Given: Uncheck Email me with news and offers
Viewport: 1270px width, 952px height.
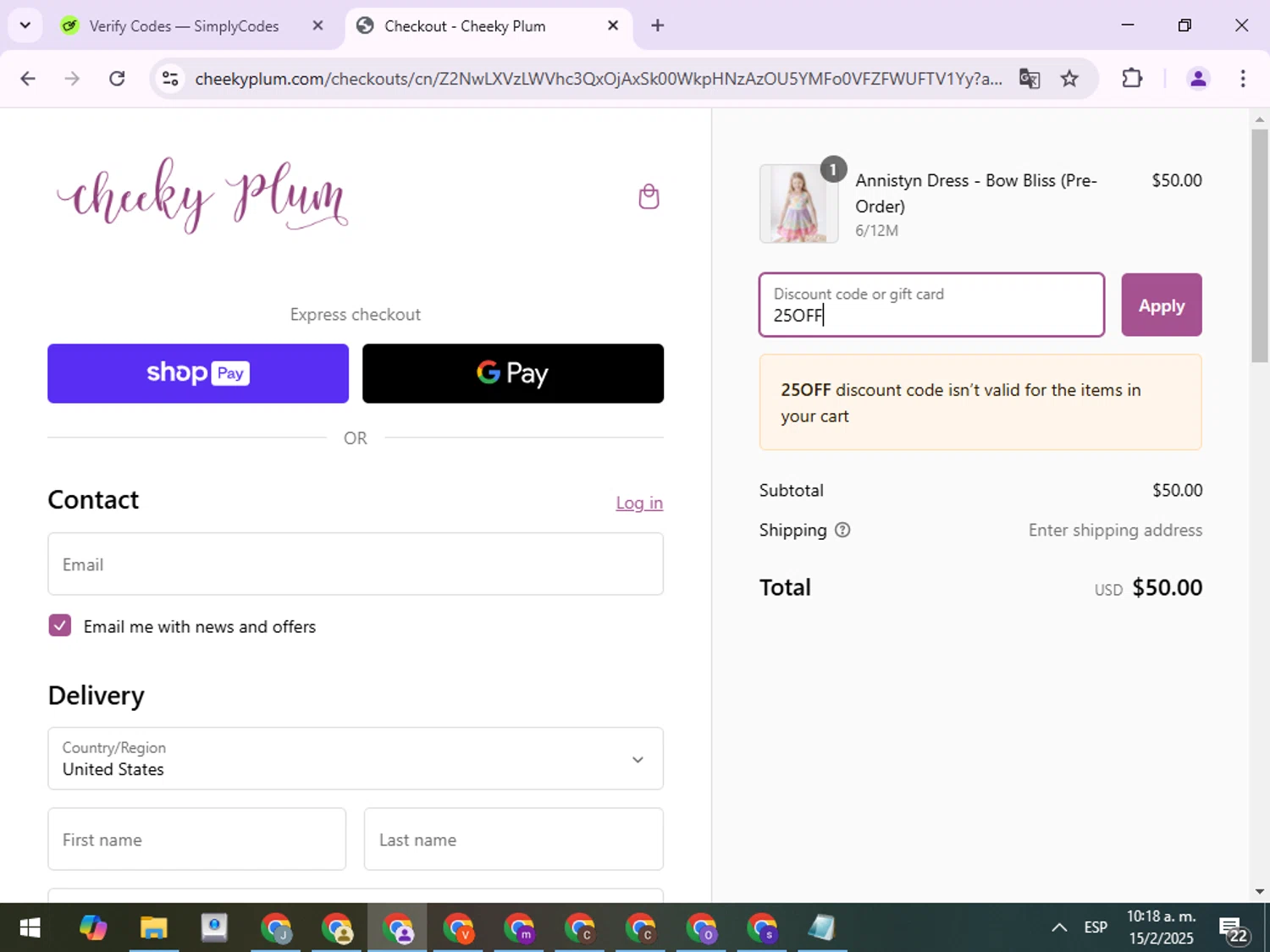Looking at the screenshot, I should 60,625.
